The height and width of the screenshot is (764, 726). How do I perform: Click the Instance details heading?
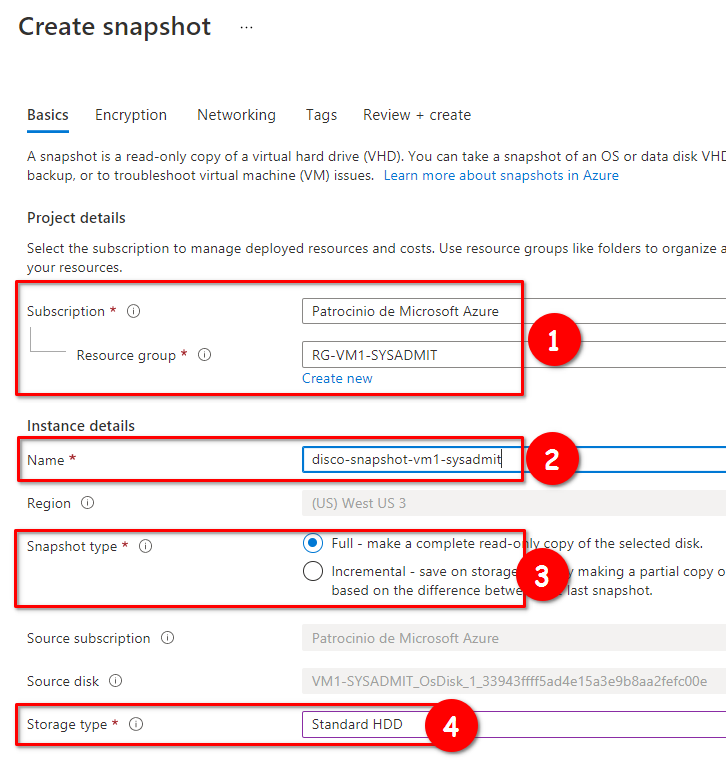tap(81, 426)
